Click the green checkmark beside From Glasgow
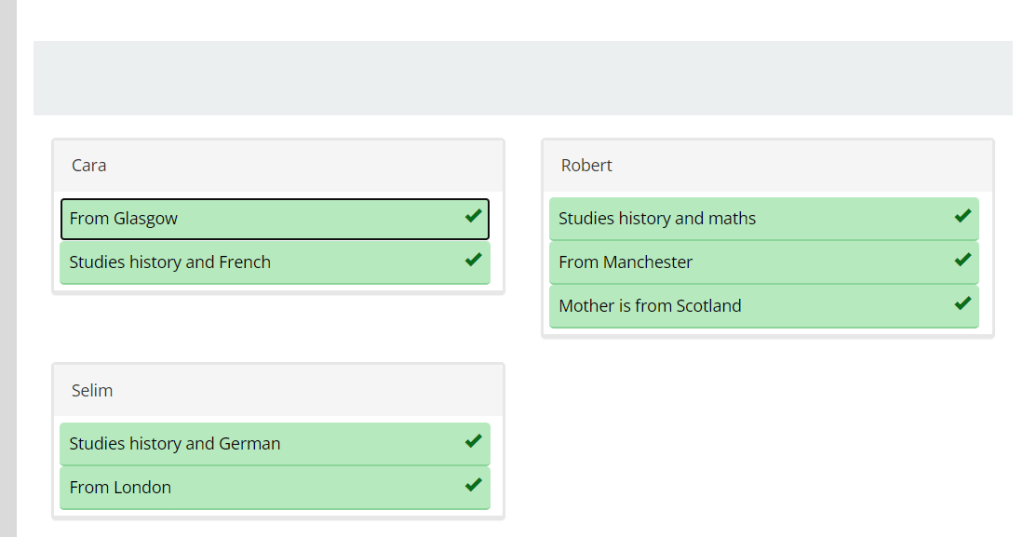The height and width of the screenshot is (537, 1023). [x=473, y=216]
